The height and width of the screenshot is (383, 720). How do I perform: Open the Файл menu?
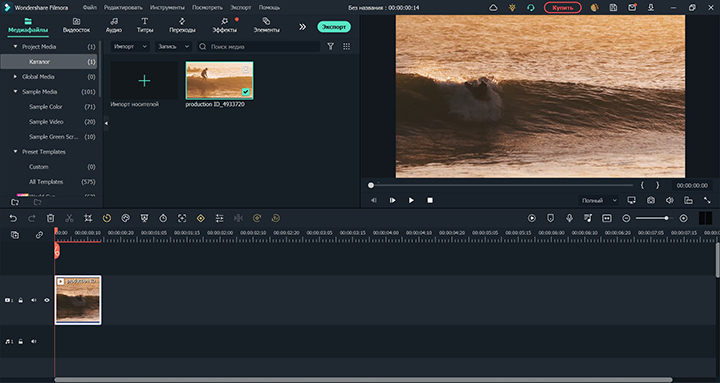coord(90,8)
